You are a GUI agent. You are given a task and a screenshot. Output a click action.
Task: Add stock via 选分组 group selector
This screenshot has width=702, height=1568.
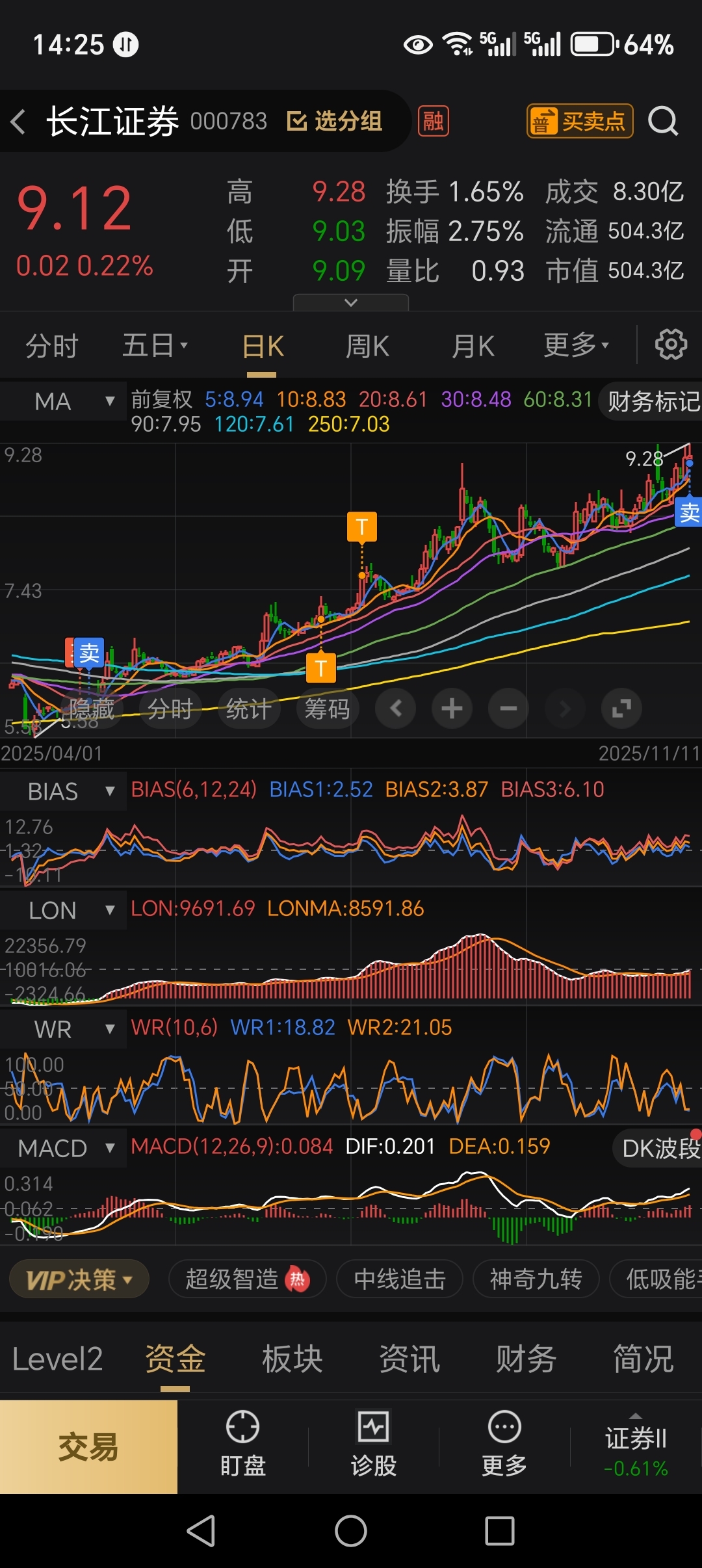tap(335, 121)
